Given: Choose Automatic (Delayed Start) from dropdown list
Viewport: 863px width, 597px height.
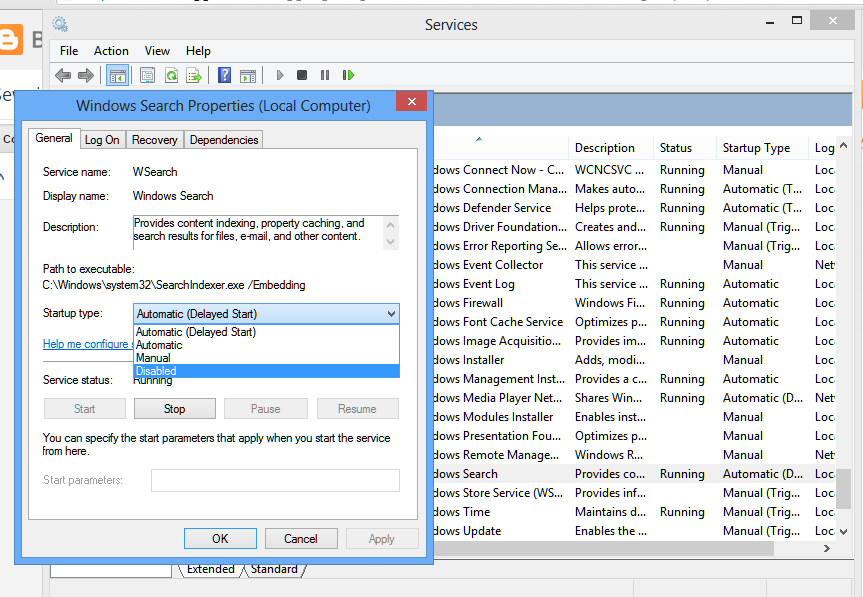Looking at the screenshot, I should (266, 332).
